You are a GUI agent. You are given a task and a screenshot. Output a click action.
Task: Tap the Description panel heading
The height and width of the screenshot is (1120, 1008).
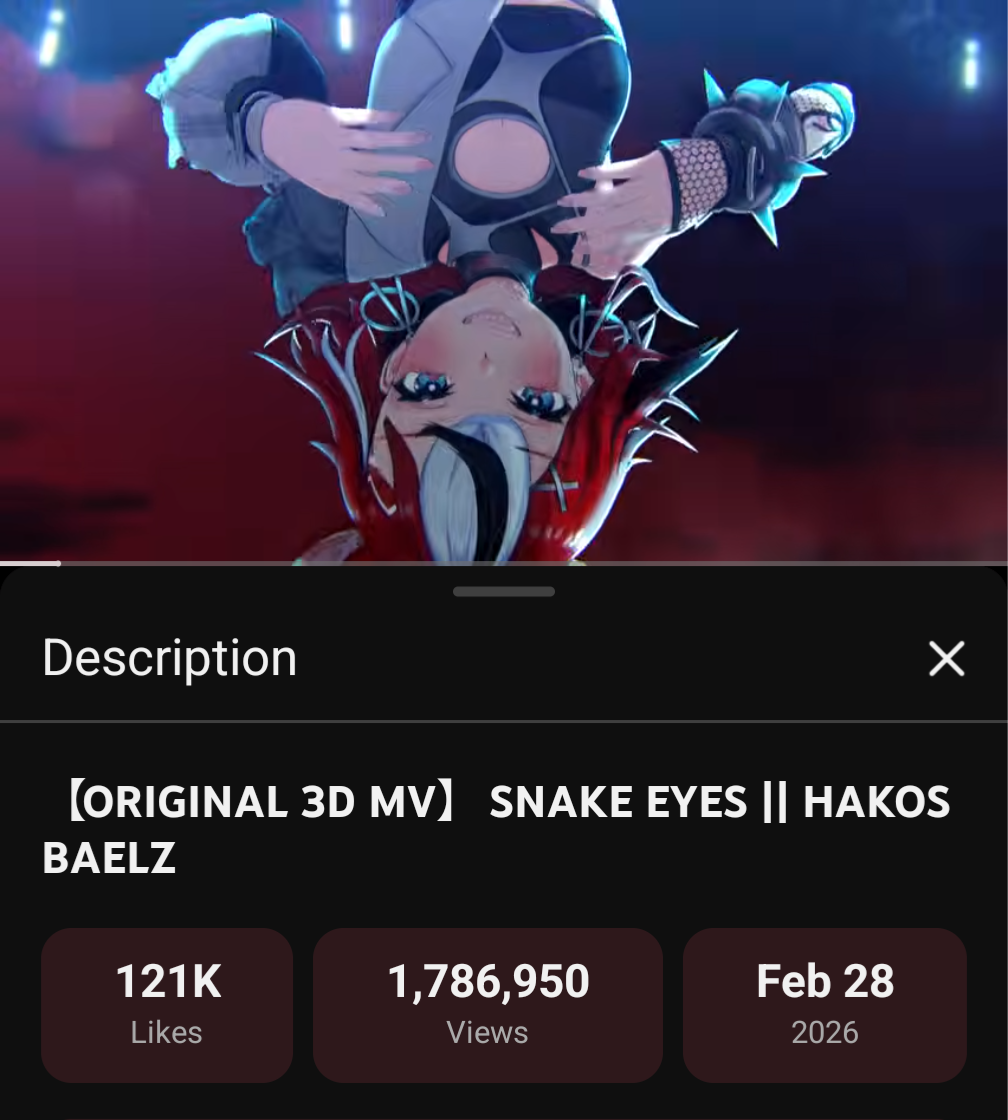coord(169,658)
